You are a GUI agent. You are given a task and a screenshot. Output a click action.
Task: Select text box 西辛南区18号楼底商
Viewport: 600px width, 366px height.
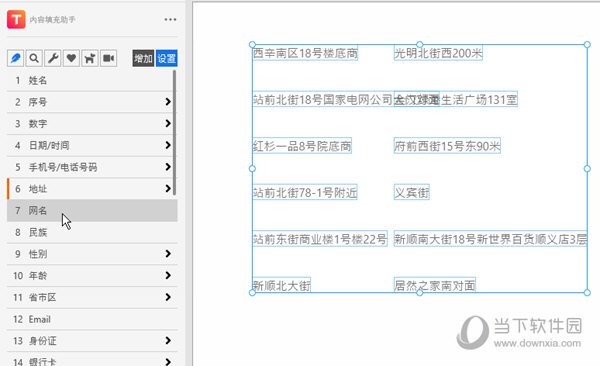pos(305,53)
